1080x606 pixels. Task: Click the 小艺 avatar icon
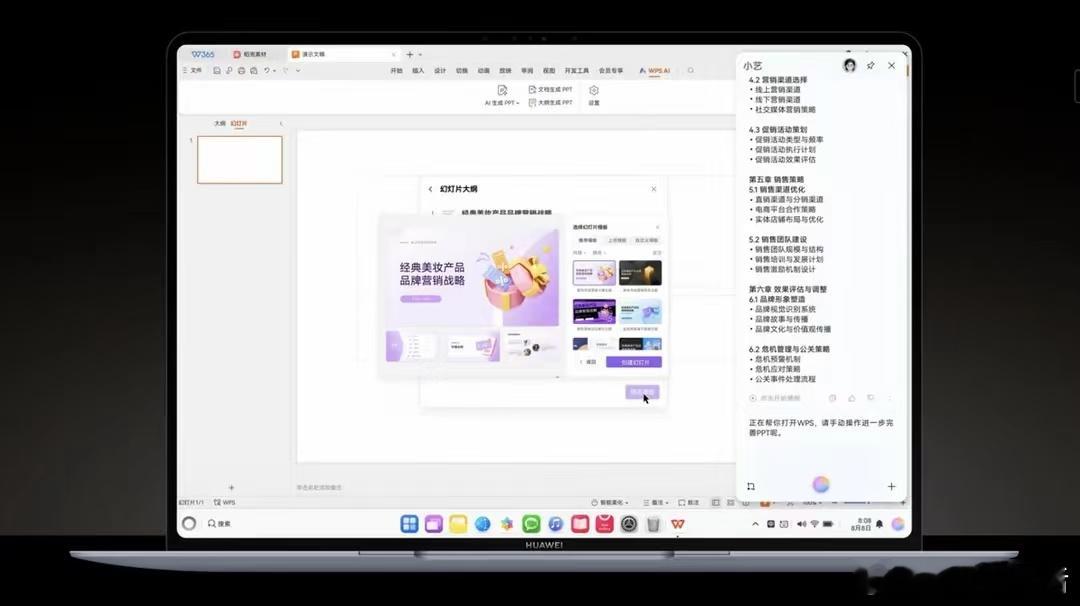(849, 65)
